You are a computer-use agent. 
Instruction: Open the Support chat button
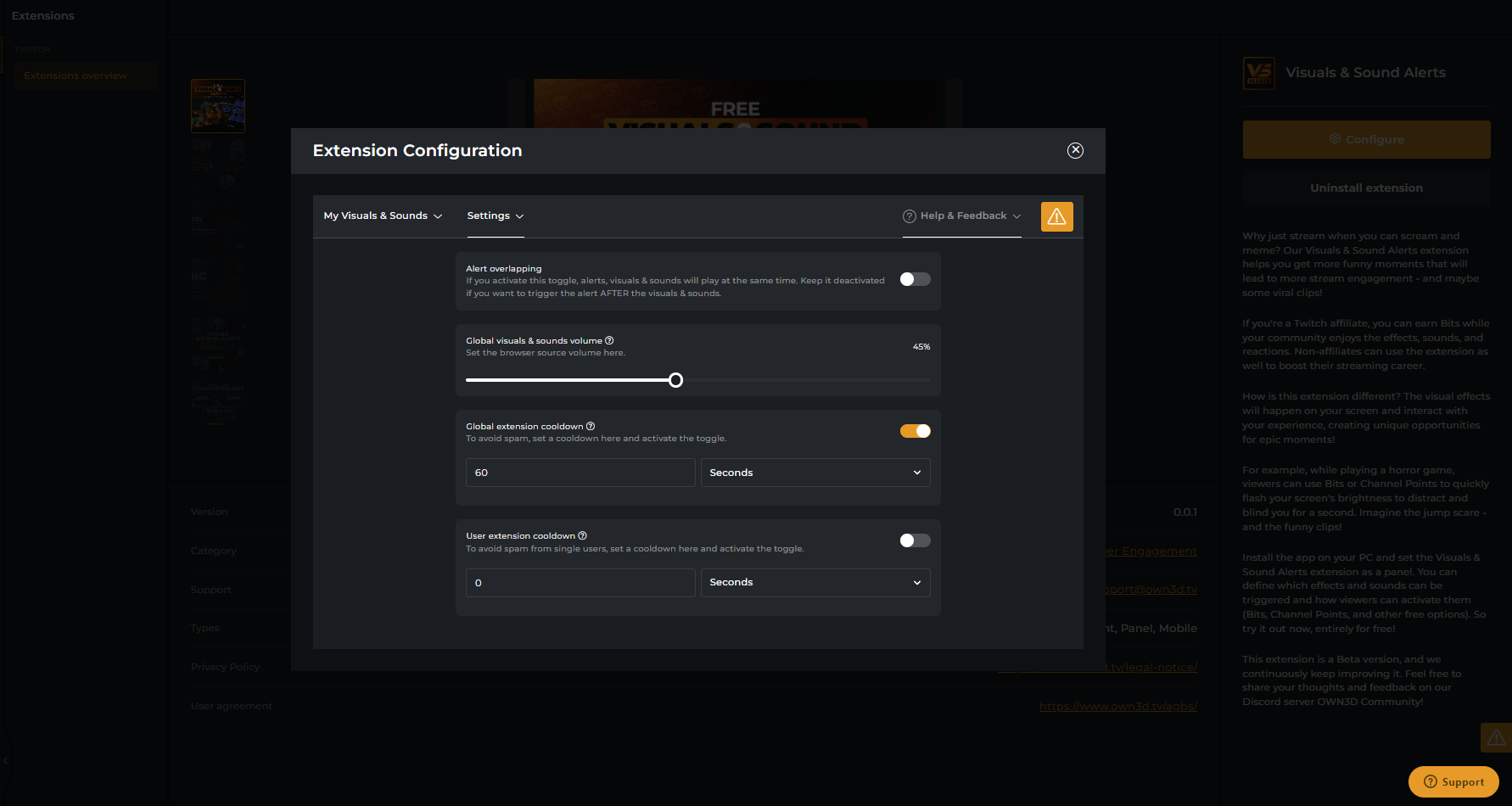[x=1453, y=782]
